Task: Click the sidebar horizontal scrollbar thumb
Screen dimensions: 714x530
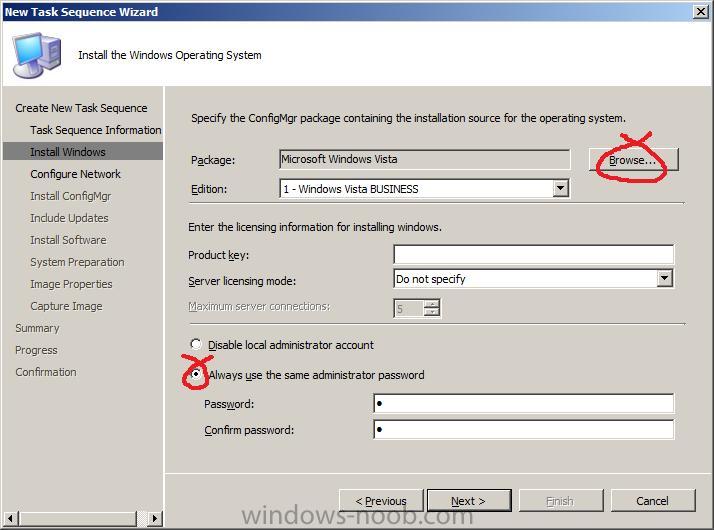Action: click(78, 518)
